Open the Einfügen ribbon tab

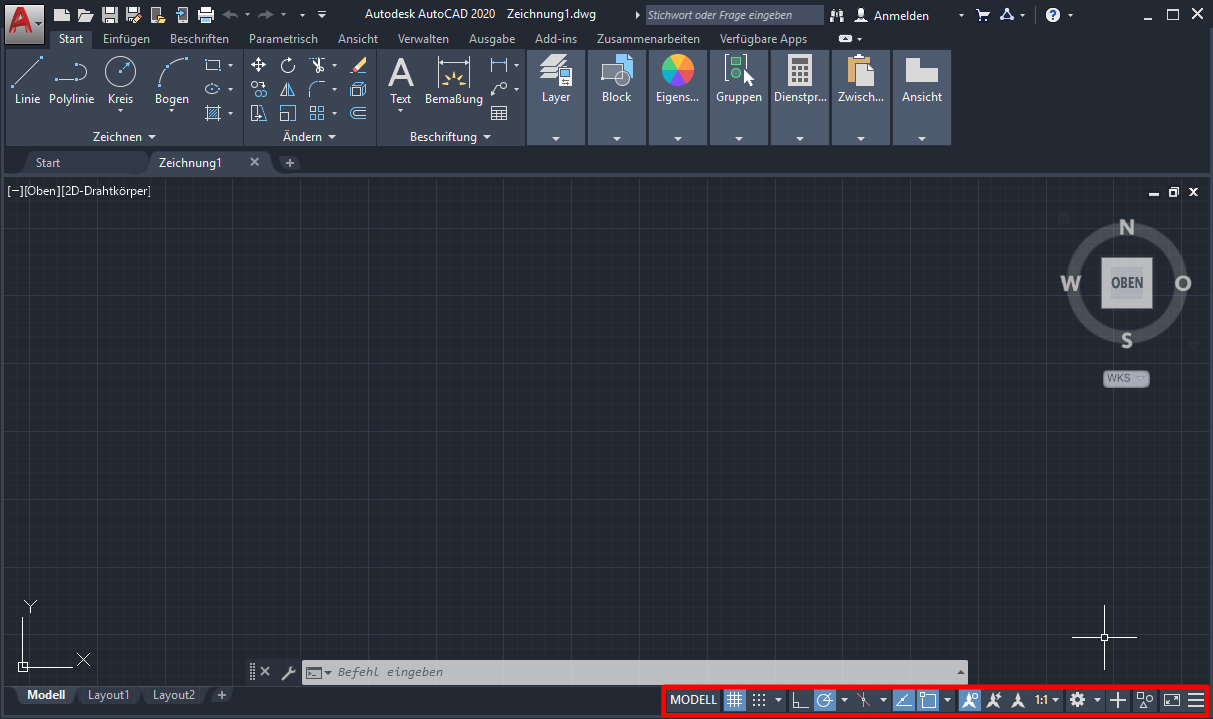tap(127, 39)
